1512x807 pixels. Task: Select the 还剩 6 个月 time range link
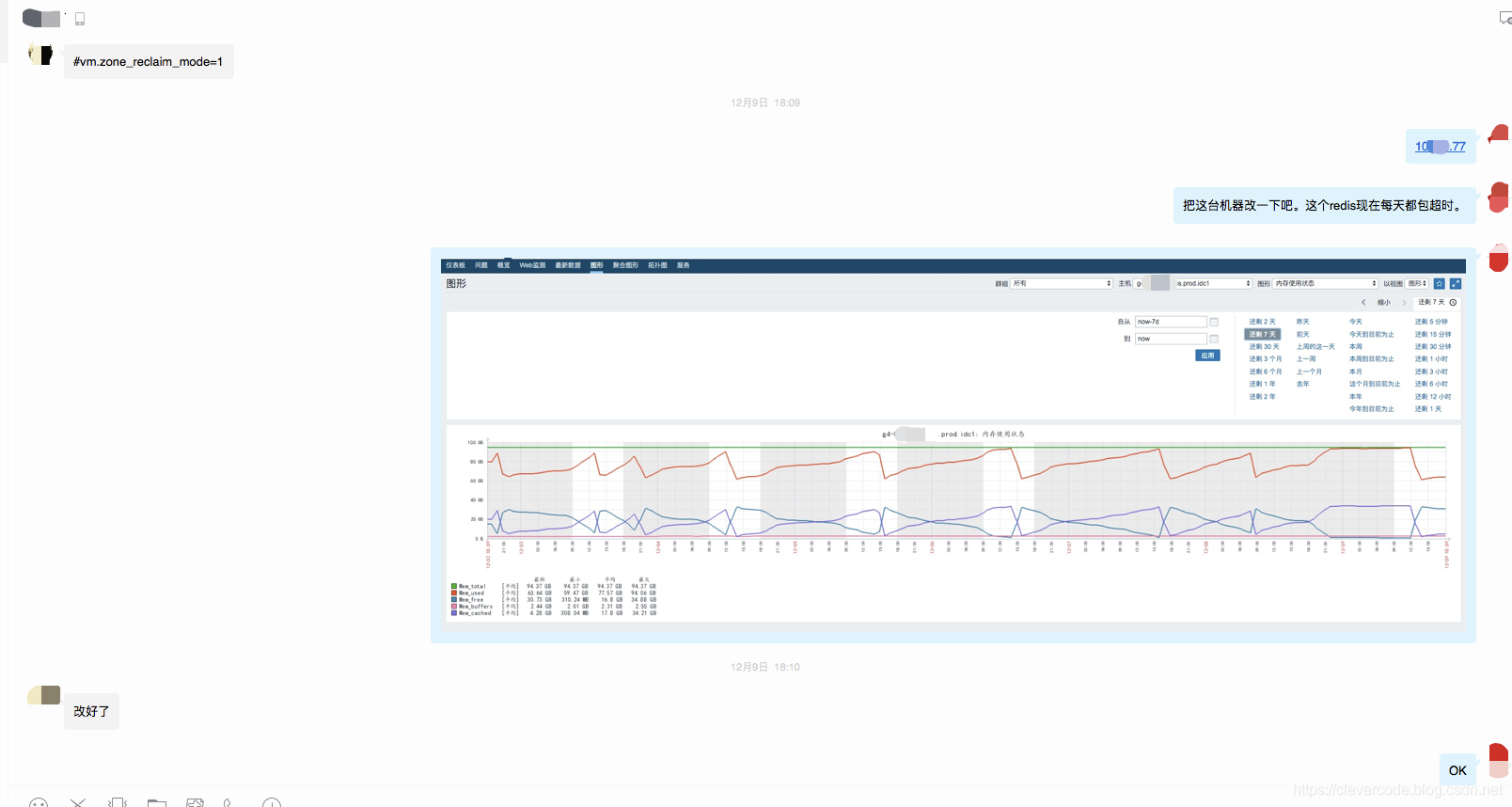pyautogui.click(x=1266, y=372)
